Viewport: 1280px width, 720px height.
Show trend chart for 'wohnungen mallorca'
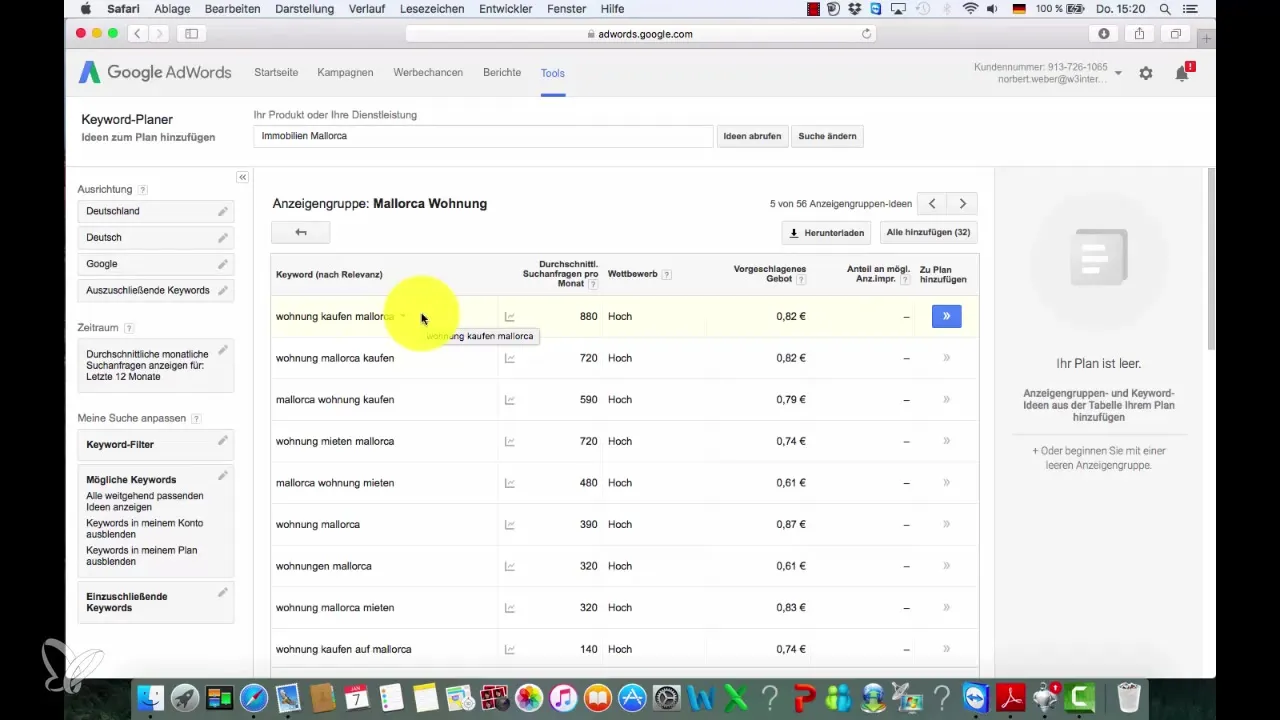pos(510,566)
